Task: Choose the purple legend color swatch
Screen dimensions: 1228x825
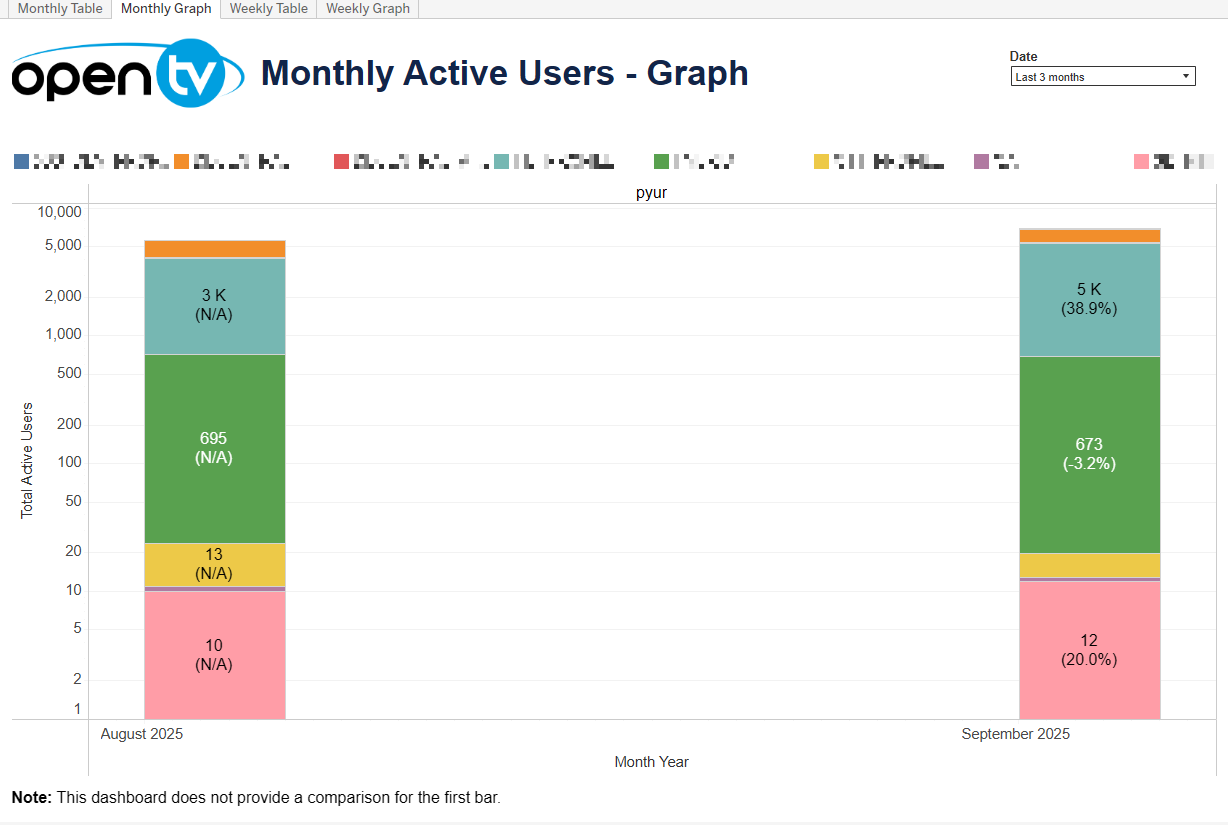Action: coord(982,161)
